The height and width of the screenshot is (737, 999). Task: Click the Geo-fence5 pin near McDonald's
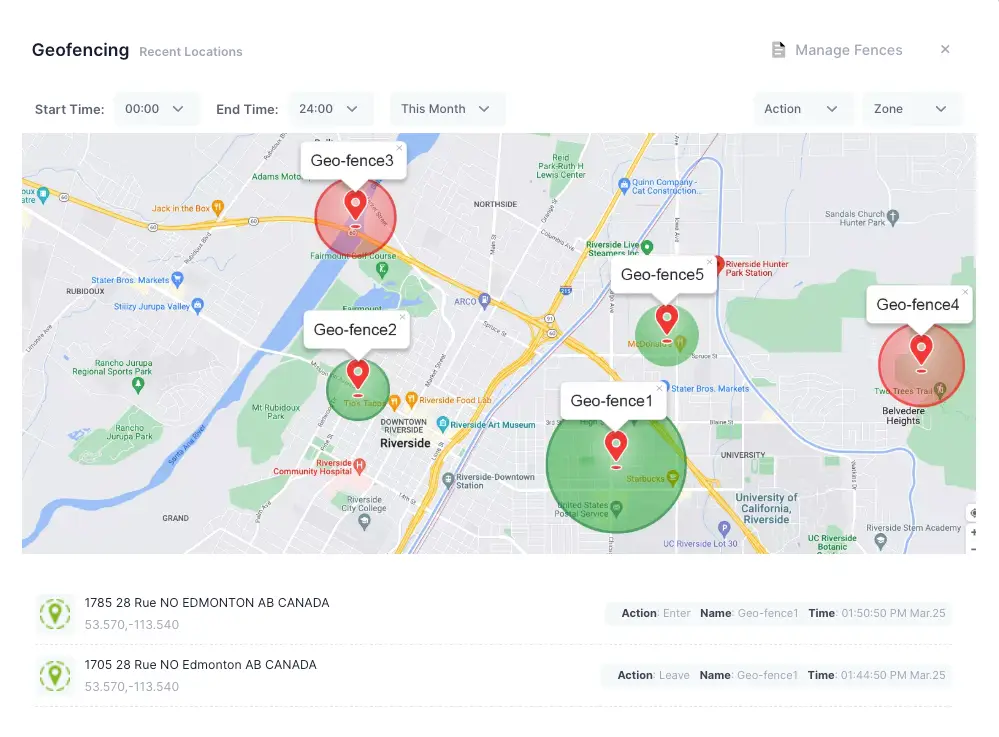666,320
